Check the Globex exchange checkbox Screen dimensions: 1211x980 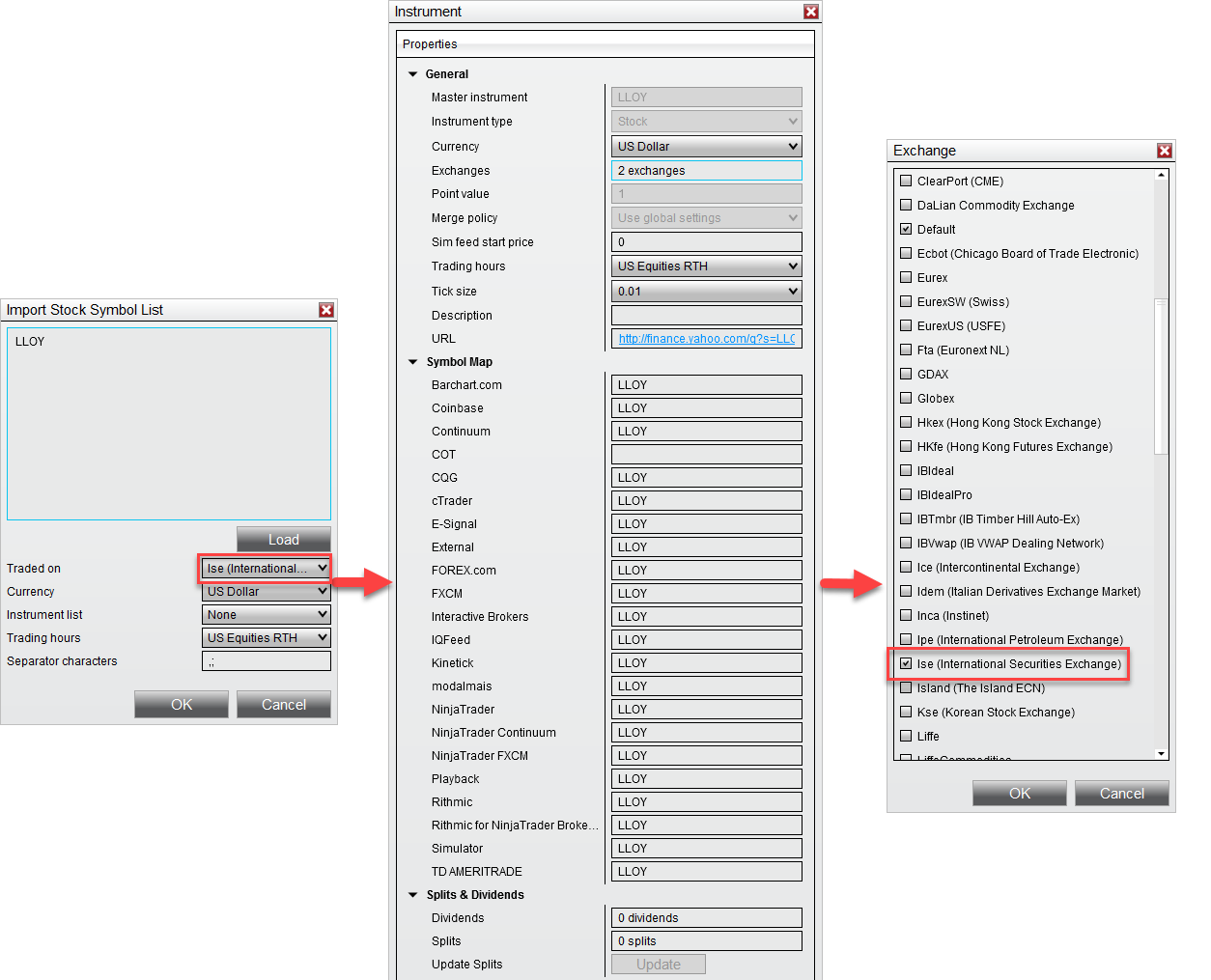tap(906, 398)
